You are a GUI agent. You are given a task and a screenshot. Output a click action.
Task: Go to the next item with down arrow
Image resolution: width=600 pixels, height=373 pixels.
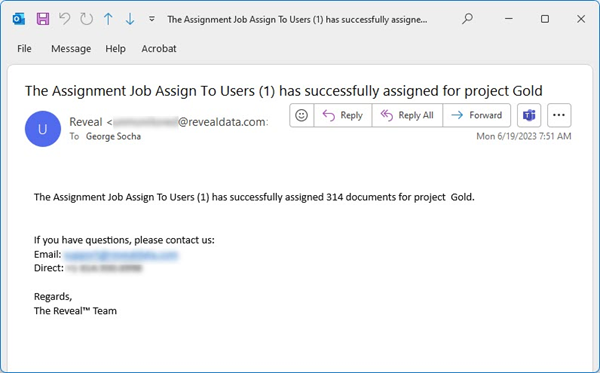point(130,19)
